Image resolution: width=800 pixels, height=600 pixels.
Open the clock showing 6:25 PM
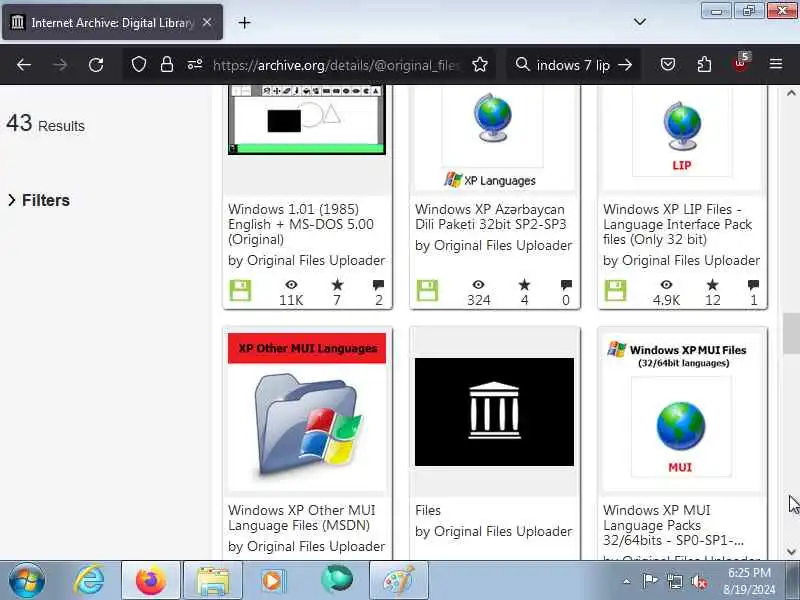[x=748, y=581]
